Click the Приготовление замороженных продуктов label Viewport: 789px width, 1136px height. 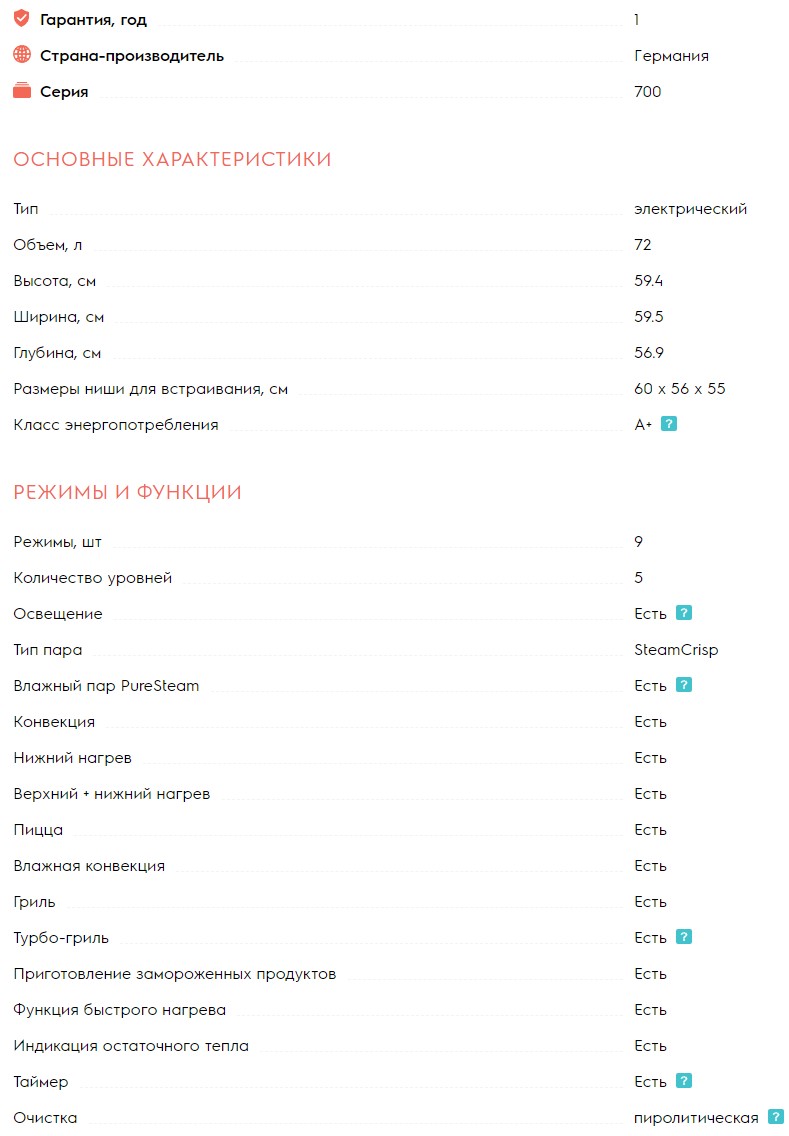(x=174, y=974)
